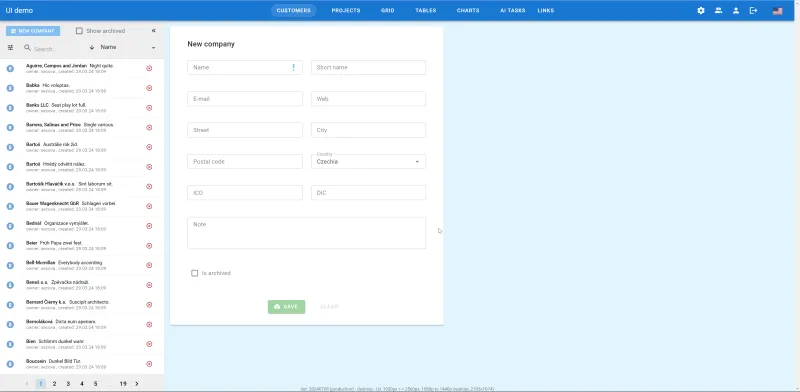Click the red icon on Beier row
The height and width of the screenshot is (392, 800).
[149, 246]
